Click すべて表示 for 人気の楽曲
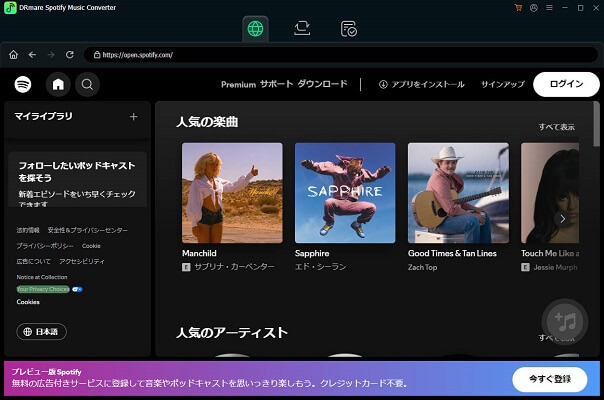Screen dimensions: 604x400 (557, 127)
